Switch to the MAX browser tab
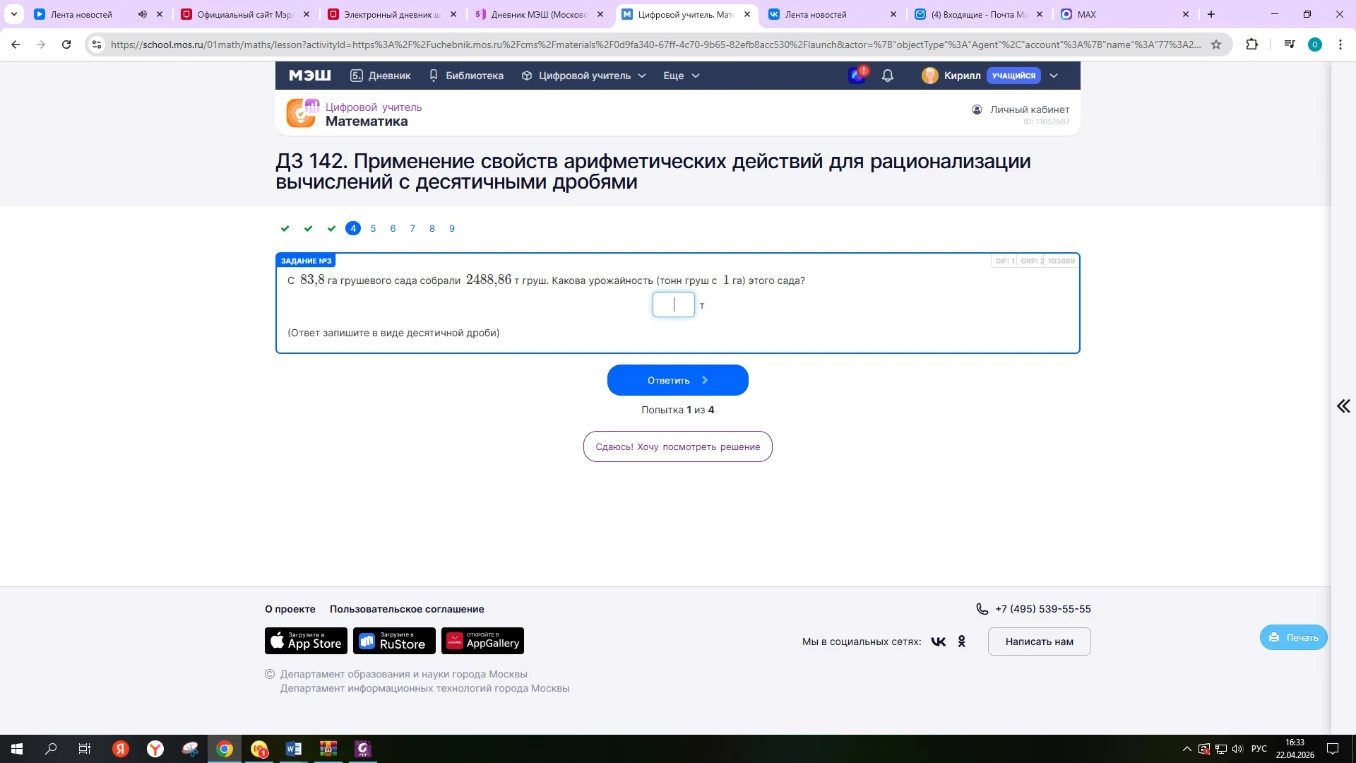1356x763 pixels. click(1124, 15)
